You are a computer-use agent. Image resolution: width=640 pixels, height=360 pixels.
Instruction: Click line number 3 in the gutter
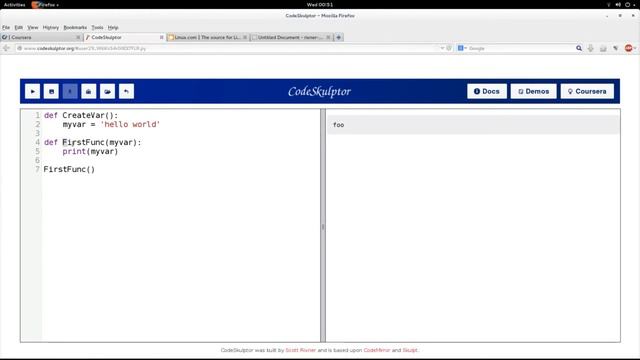click(38, 133)
